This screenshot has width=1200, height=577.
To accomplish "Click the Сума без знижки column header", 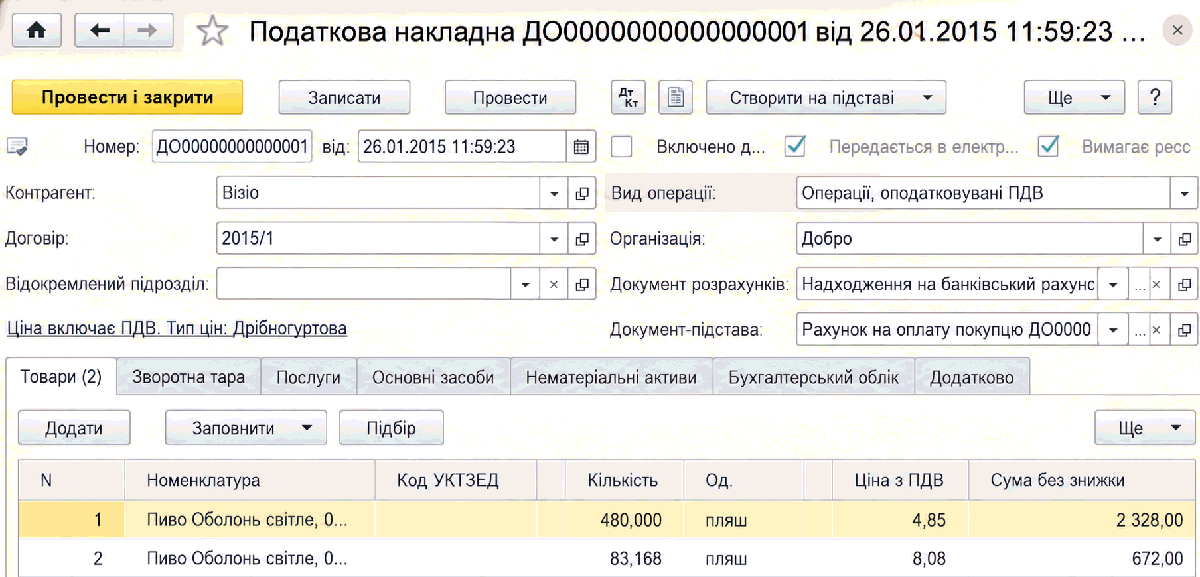I will point(1084,480).
